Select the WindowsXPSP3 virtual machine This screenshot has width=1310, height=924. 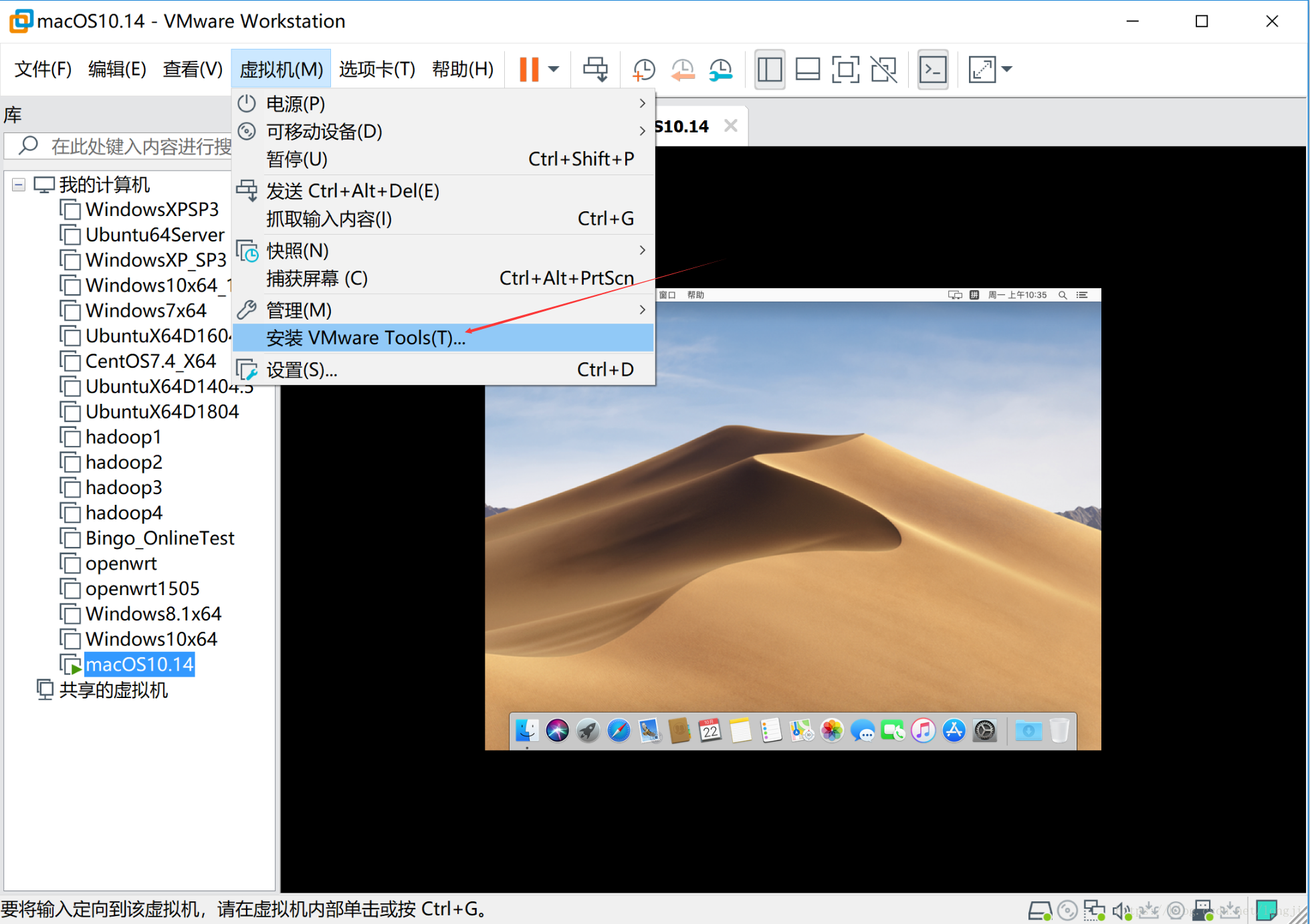click(152, 209)
